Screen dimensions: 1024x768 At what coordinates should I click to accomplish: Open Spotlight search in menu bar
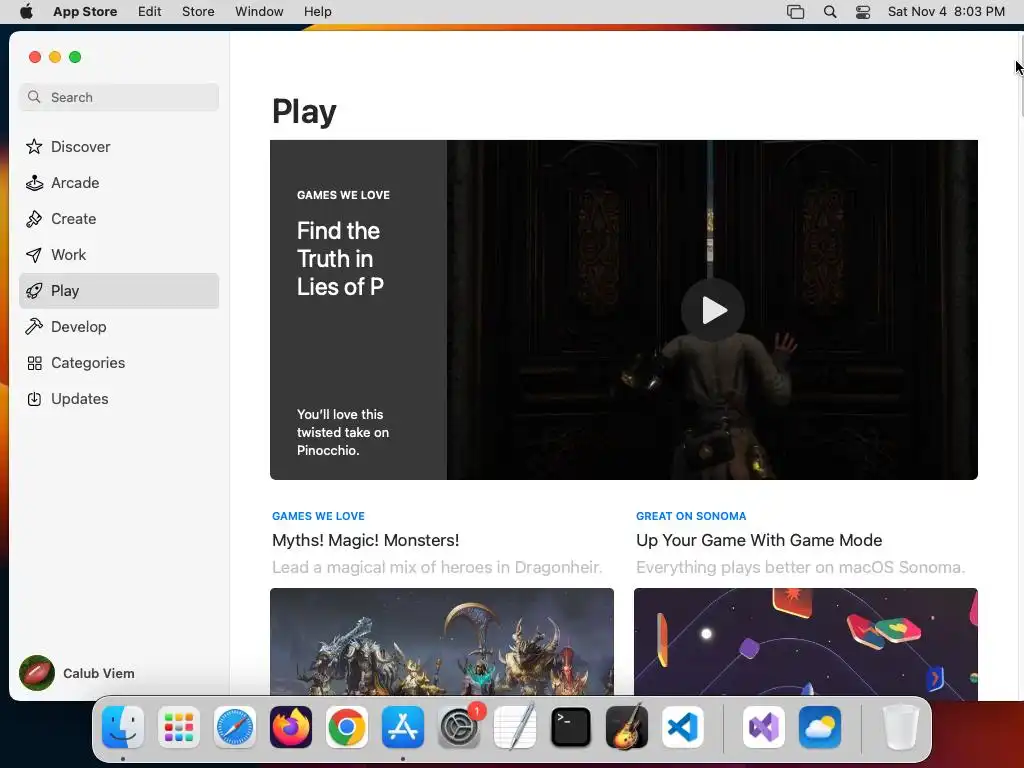click(830, 12)
